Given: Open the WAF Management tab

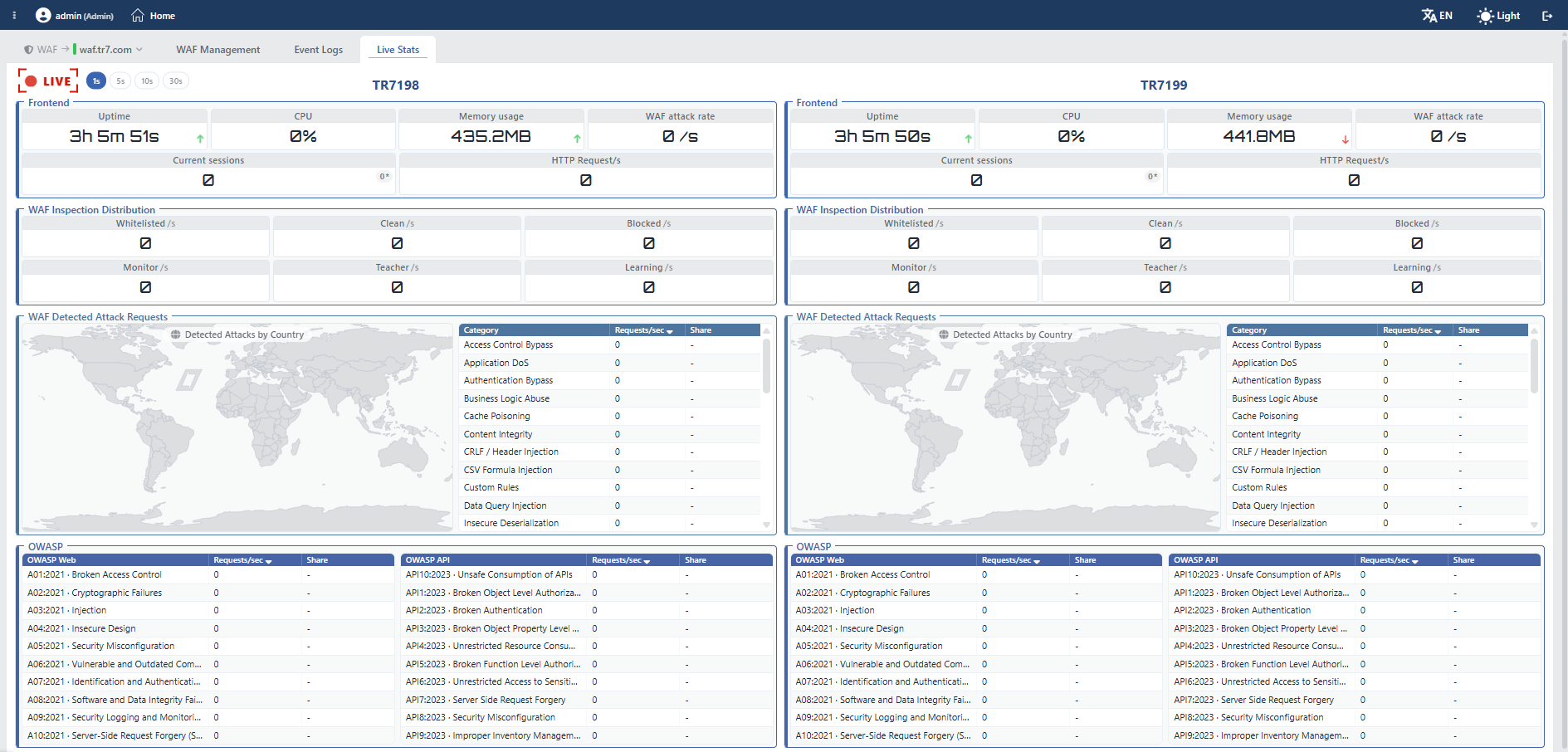Looking at the screenshot, I should tap(217, 50).
